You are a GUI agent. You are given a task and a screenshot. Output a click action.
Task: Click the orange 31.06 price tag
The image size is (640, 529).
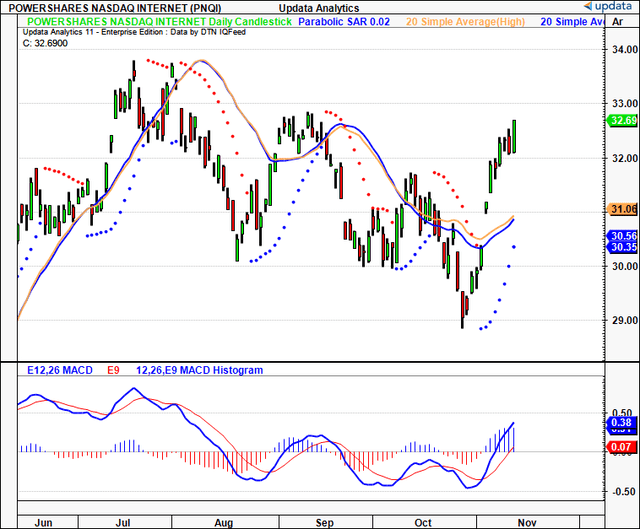pyautogui.click(x=622, y=209)
